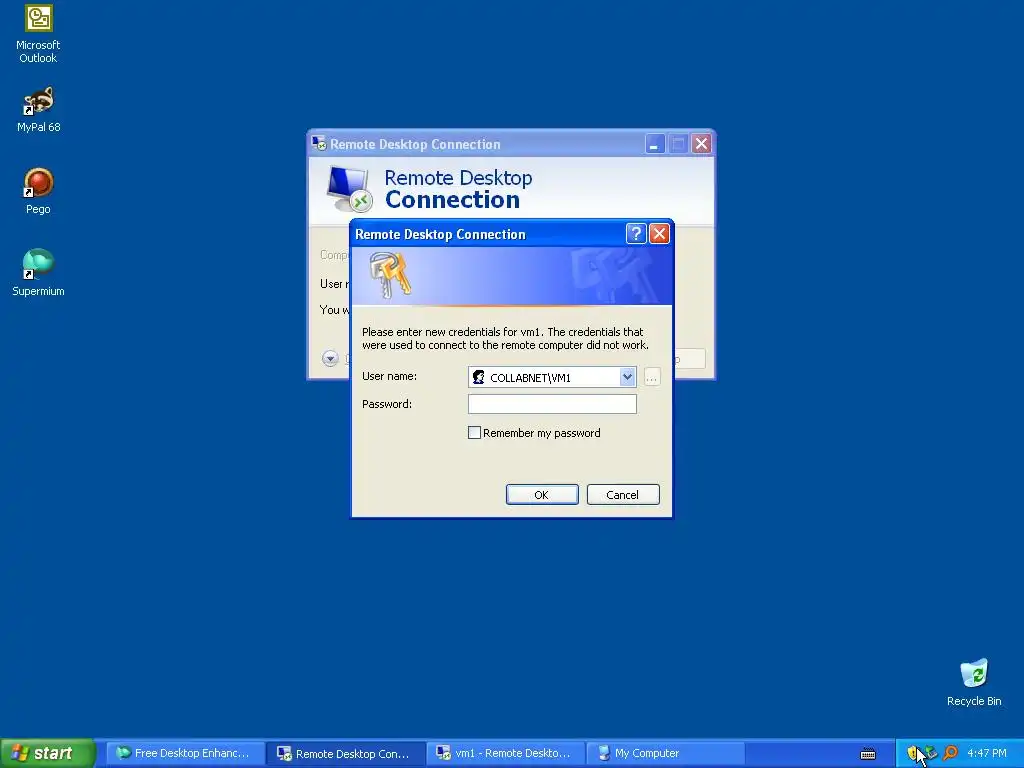Screen dimensions: 1024x768
Task: Click the browse ellipsis button beside User name
Action: point(652,377)
